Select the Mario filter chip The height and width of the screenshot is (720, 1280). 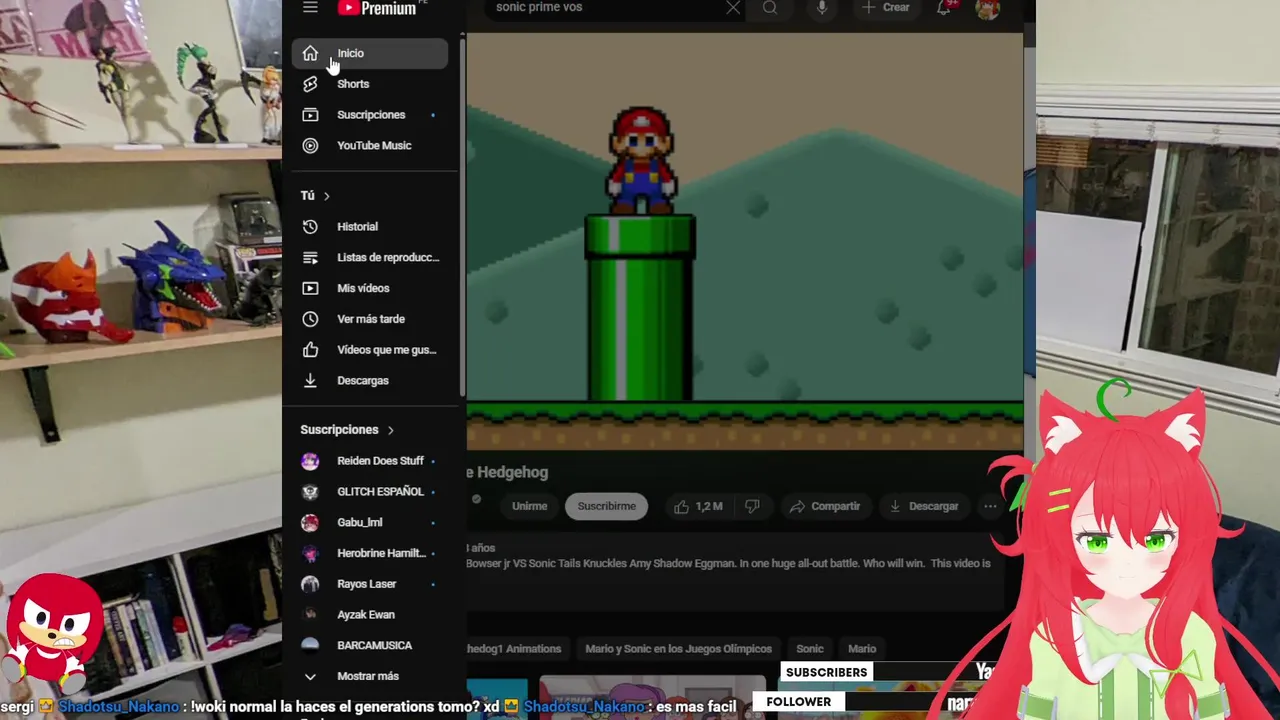[x=862, y=649]
